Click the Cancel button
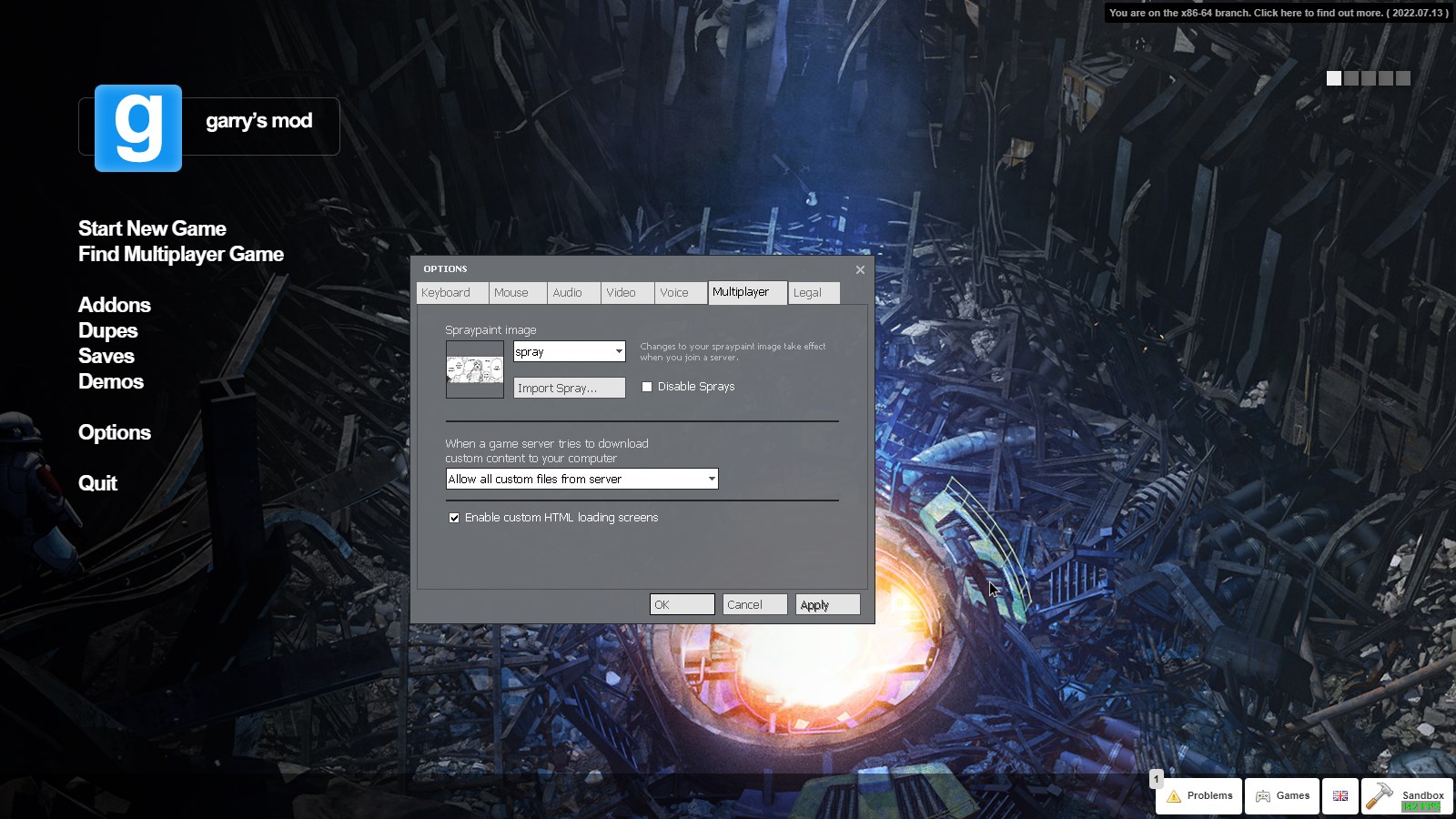Image resolution: width=1456 pixels, height=819 pixels. coord(755,604)
